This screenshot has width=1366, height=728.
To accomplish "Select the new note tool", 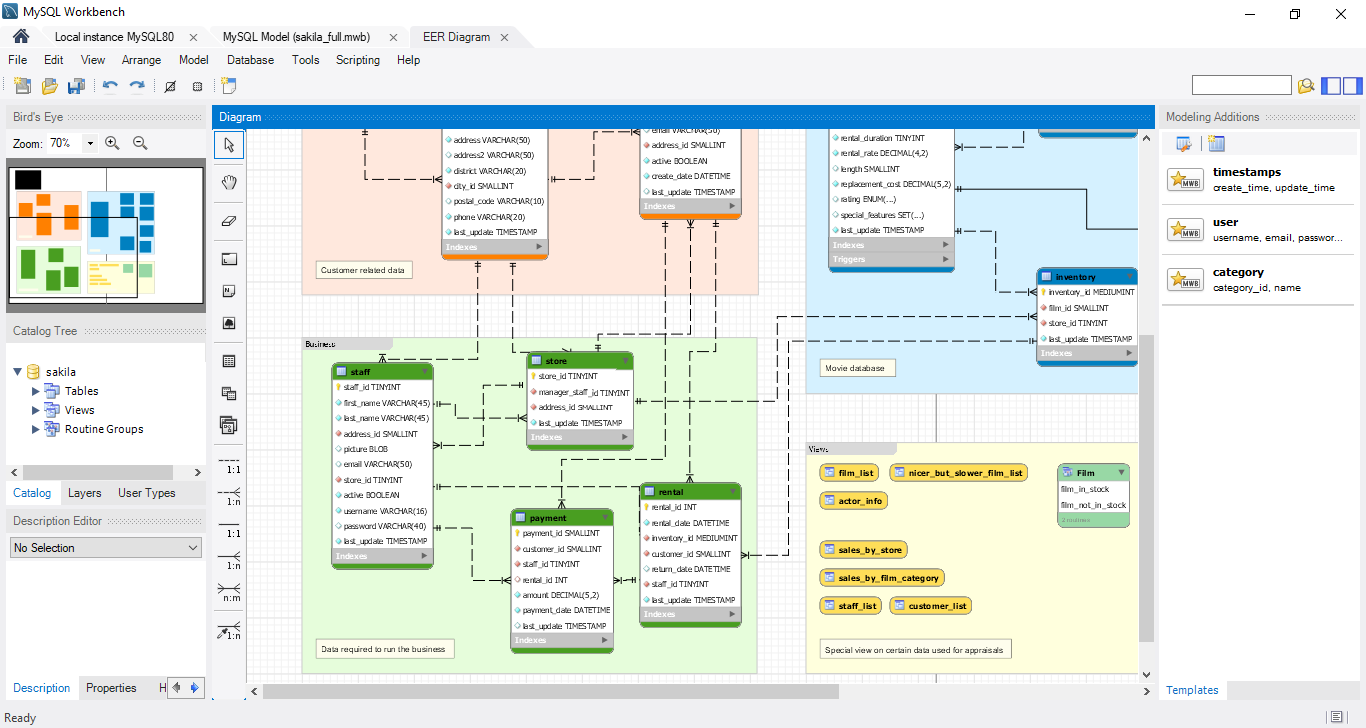I will tap(229, 291).
